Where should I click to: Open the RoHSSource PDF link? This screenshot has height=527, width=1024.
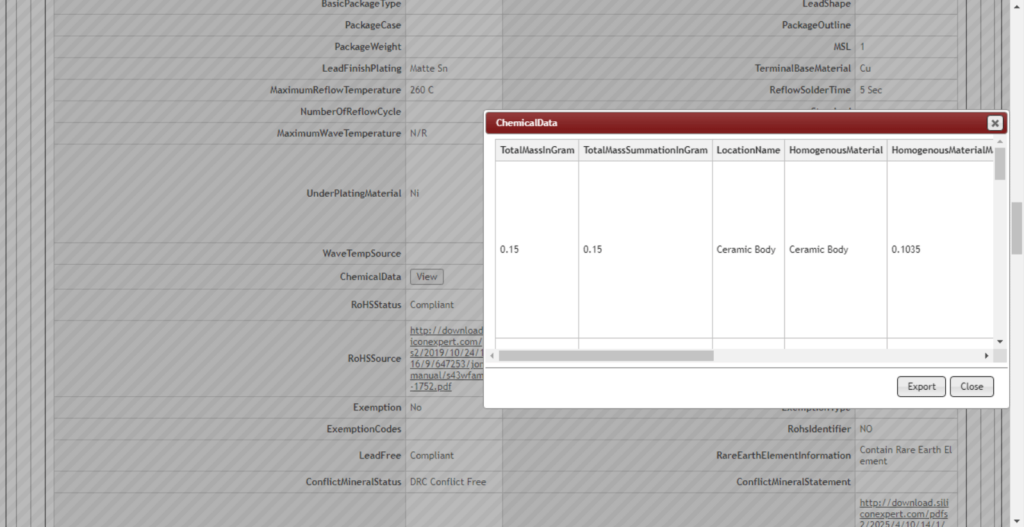point(447,359)
